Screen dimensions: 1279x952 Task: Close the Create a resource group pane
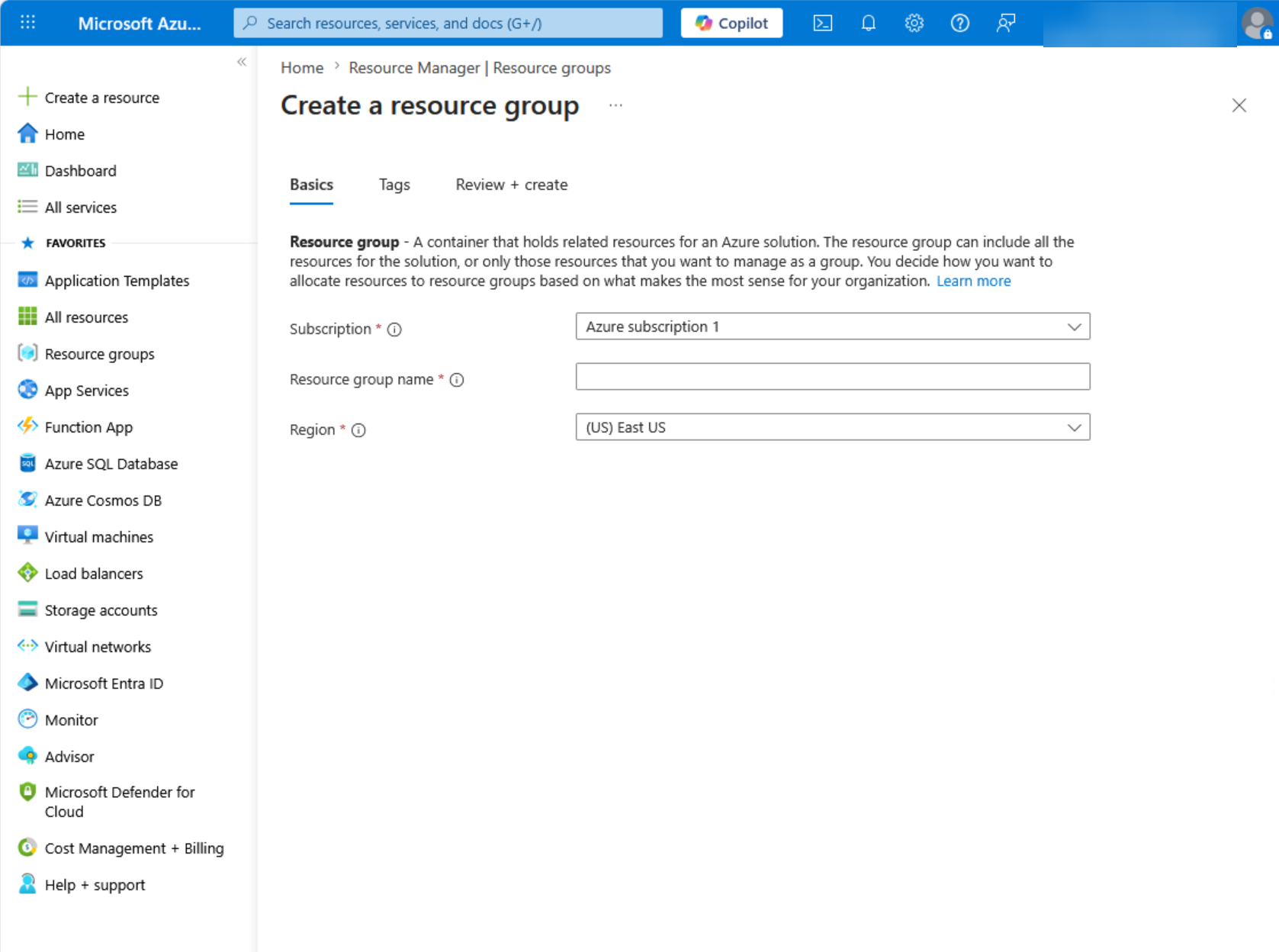click(1239, 105)
